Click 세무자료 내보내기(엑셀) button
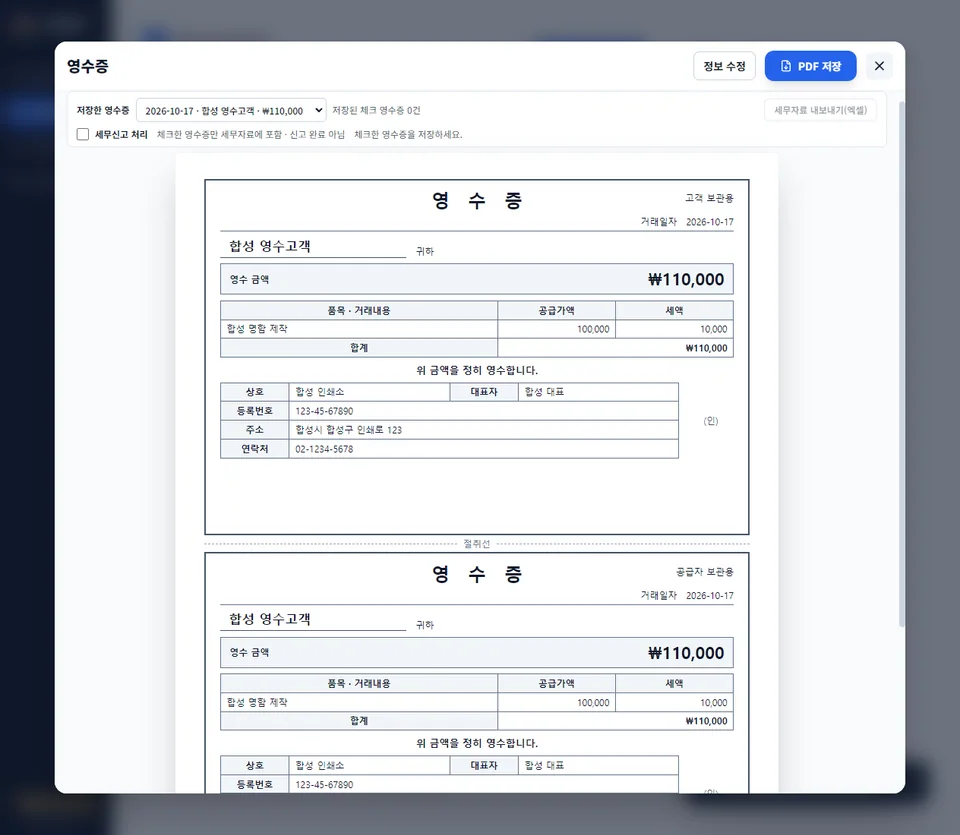The width and height of the screenshot is (960, 835). [820, 110]
